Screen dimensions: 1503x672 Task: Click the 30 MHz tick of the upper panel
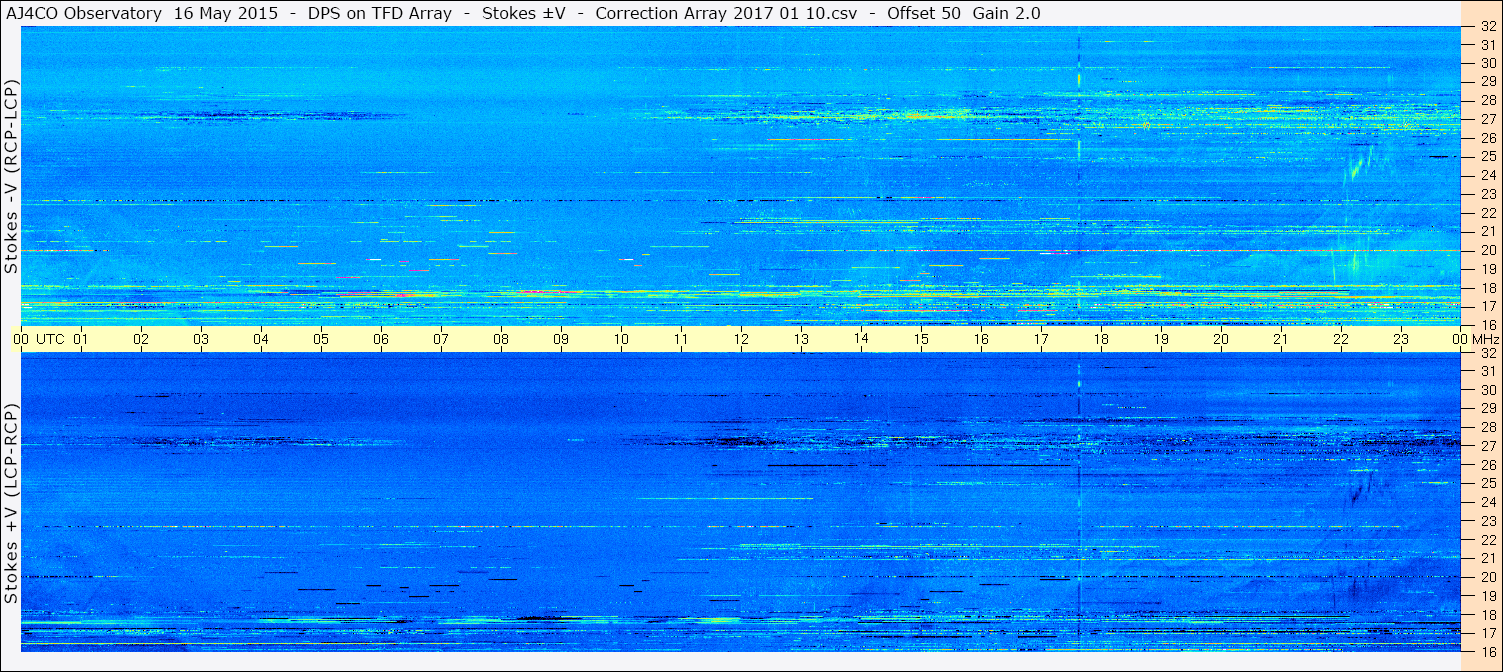[1488, 63]
